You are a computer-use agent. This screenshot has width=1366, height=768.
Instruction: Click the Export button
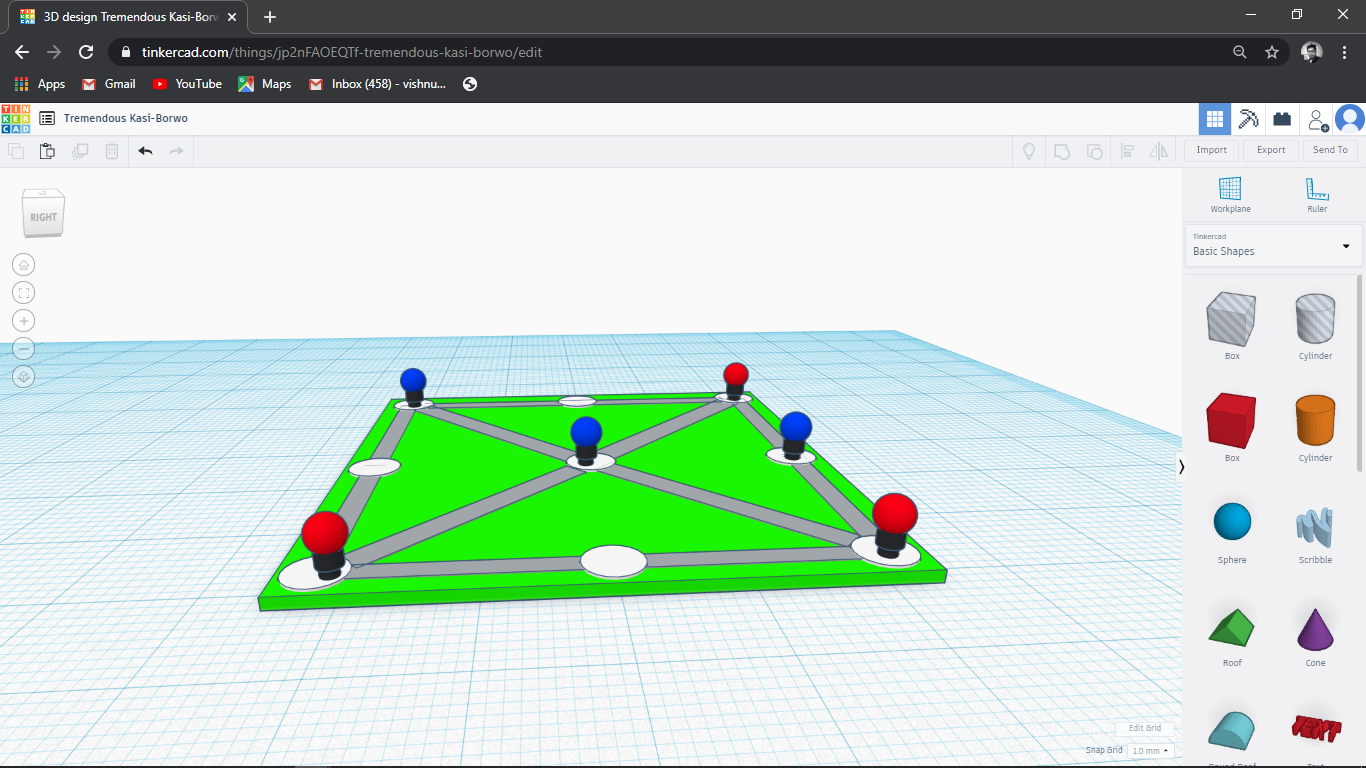(x=1271, y=150)
